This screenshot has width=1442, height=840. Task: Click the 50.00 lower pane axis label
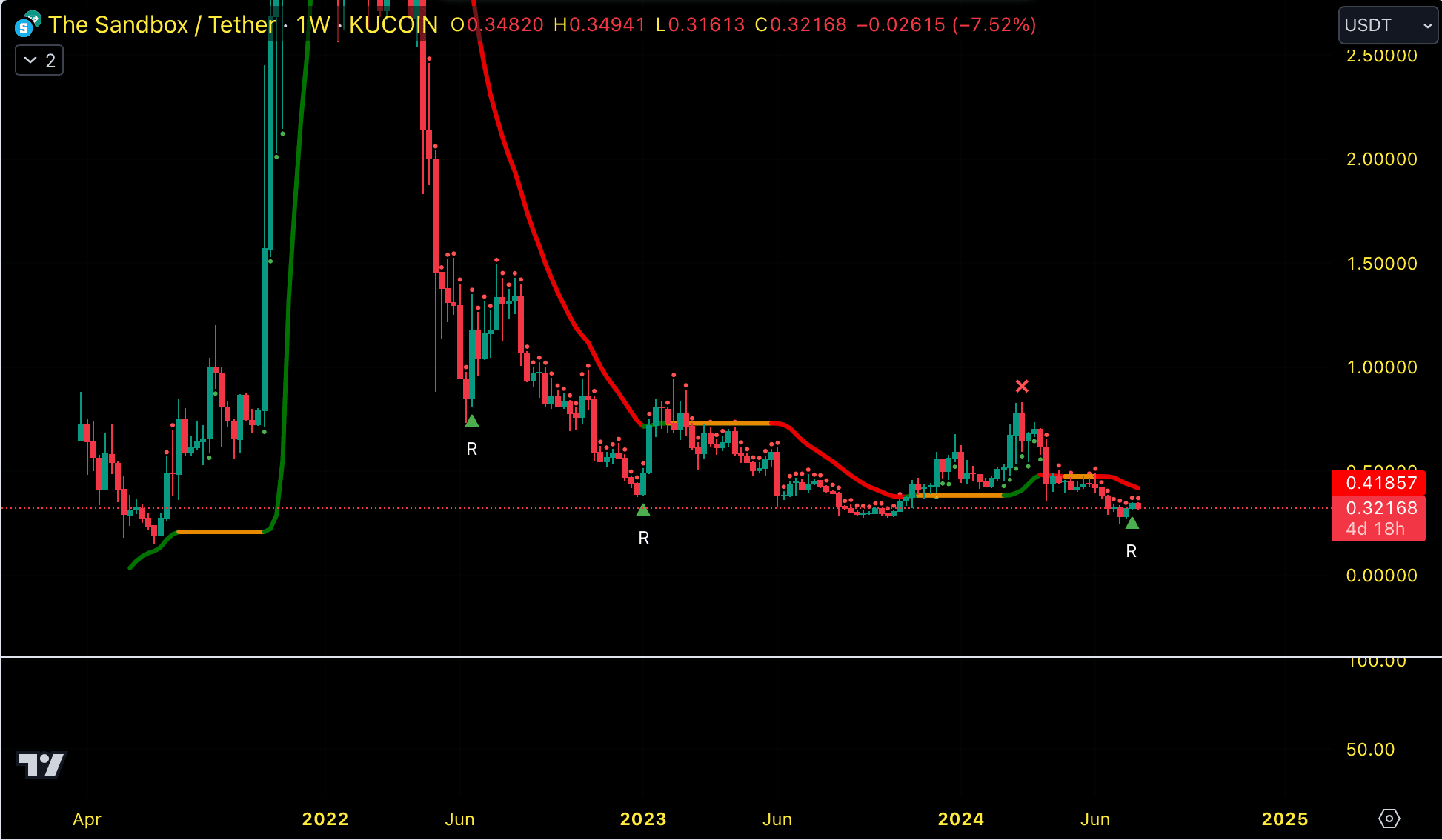1370,750
